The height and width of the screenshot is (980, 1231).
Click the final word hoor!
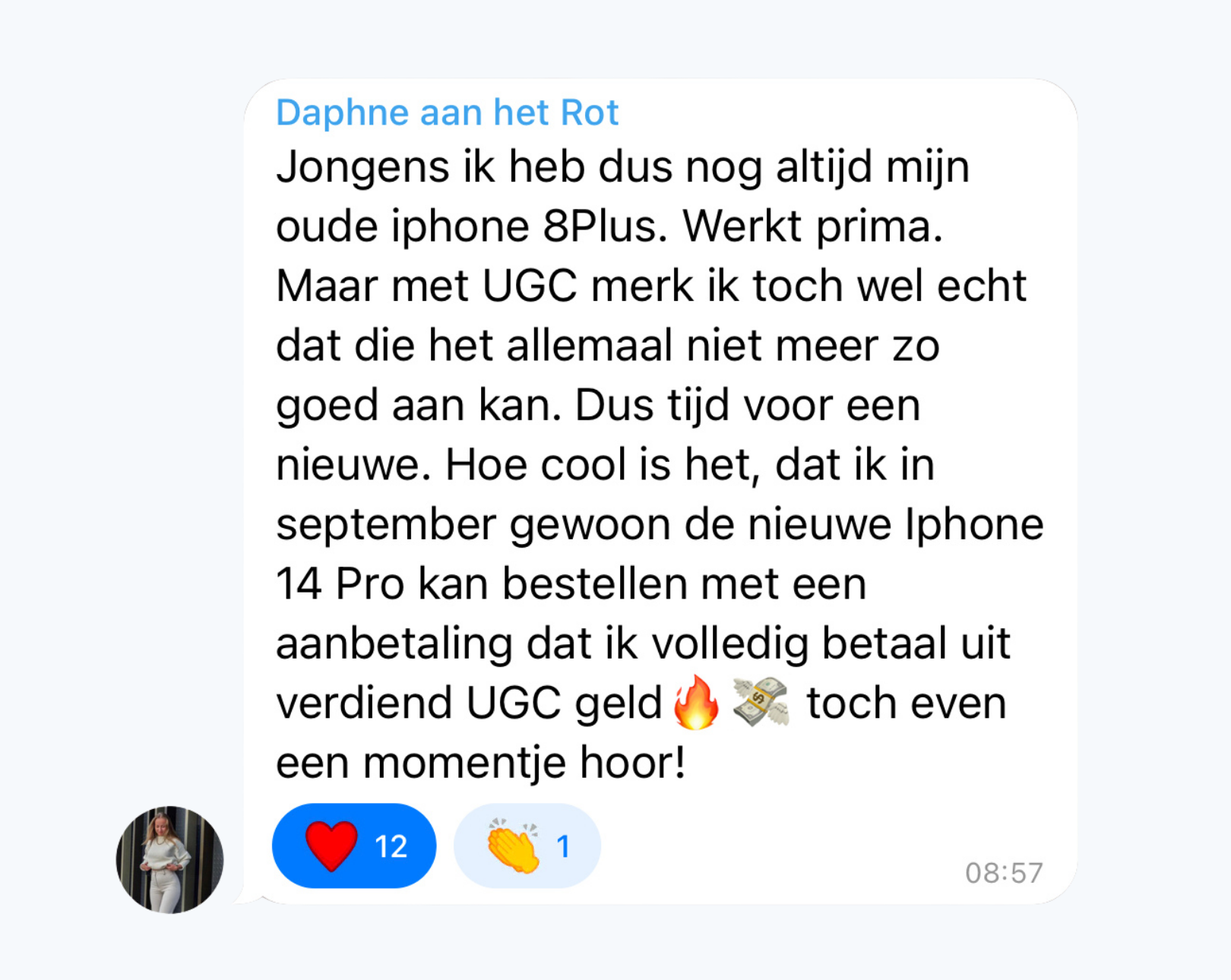coord(632,763)
